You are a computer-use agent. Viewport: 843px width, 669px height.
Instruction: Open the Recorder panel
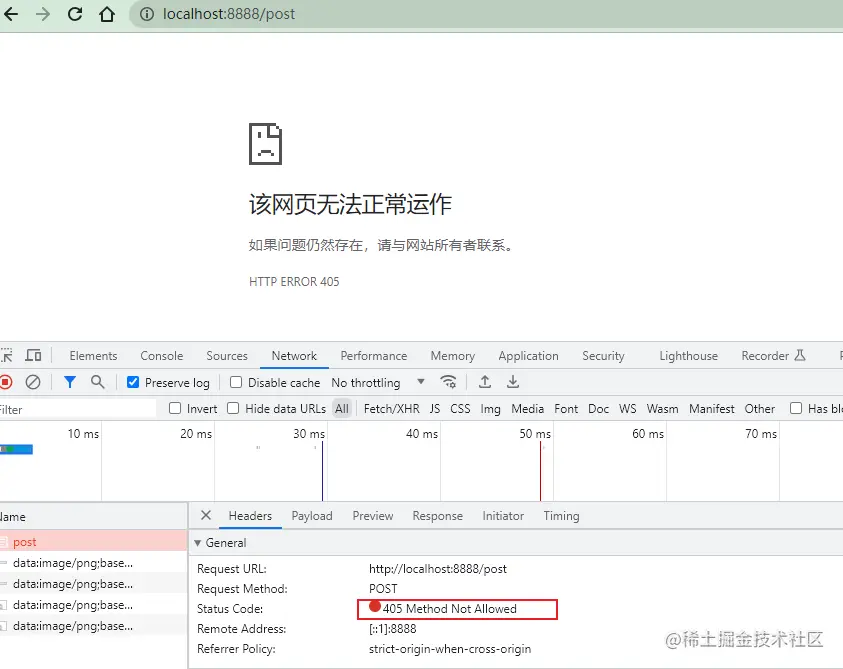(773, 355)
